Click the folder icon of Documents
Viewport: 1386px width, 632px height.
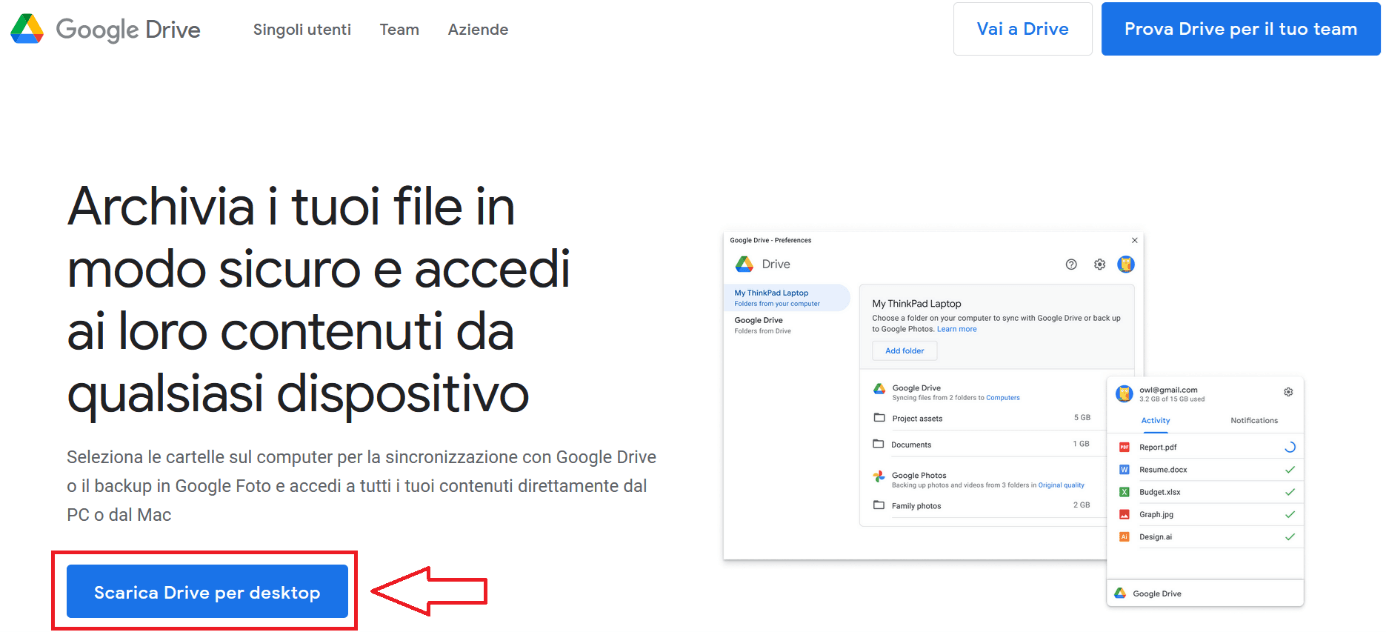879,444
